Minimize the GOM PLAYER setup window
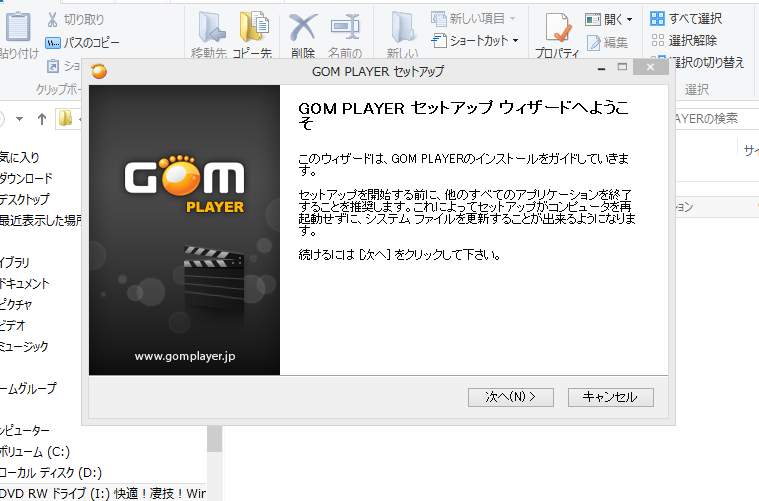The image size is (759, 501). tap(601, 68)
